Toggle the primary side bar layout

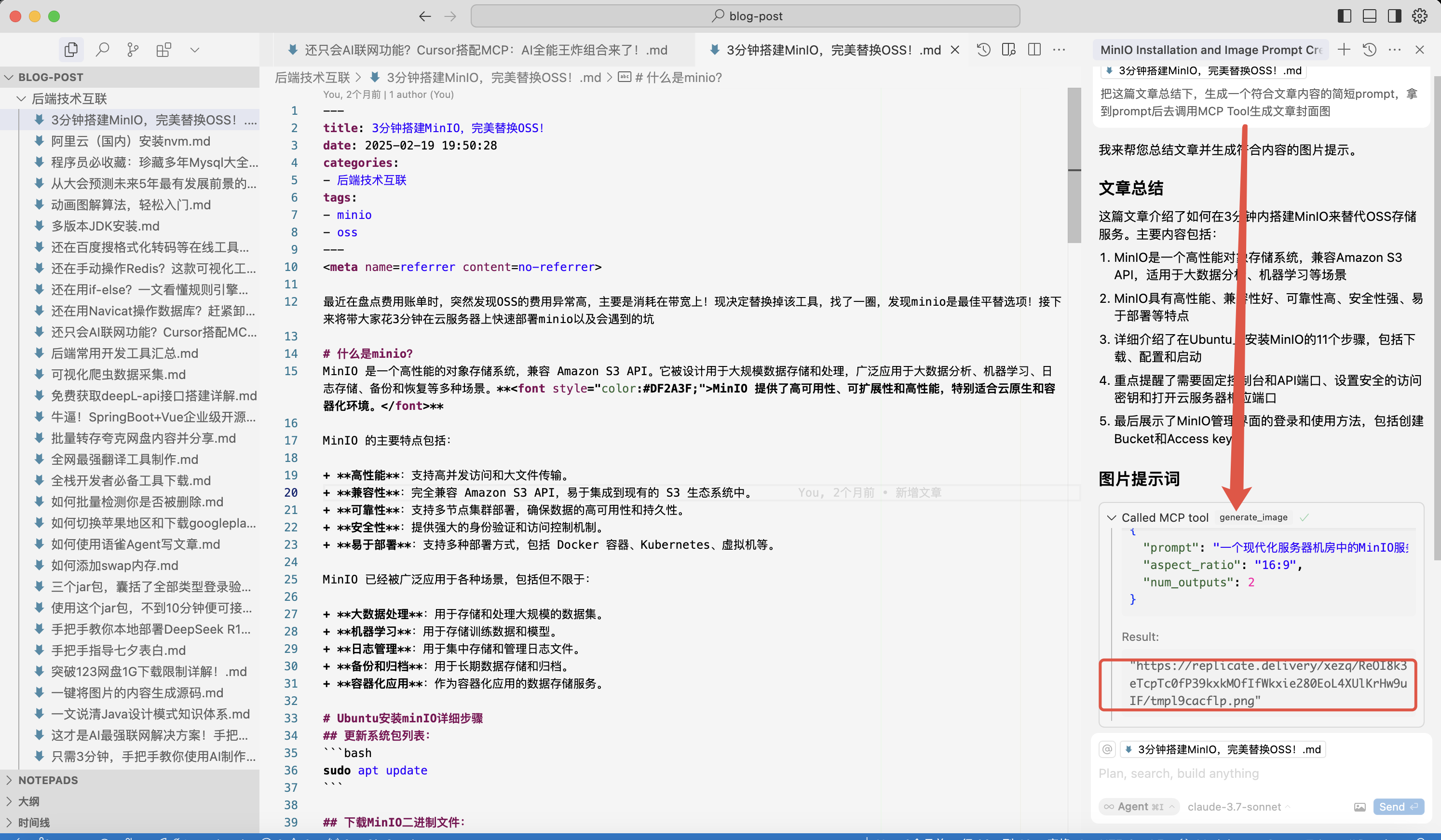pyautogui.click(x=1345, y=16)
